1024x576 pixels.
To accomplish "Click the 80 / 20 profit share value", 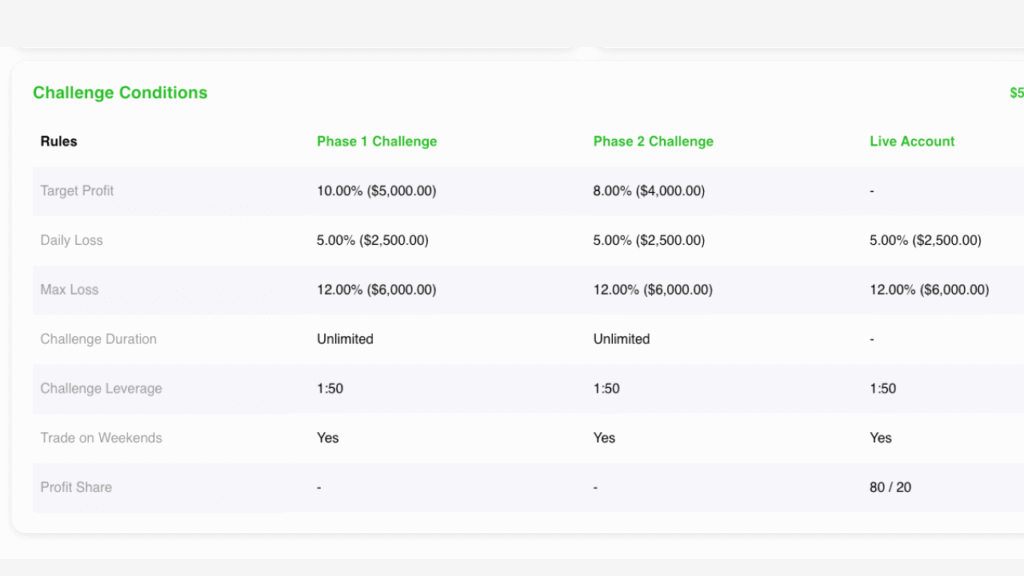I will pyautogui.click(x=890, y=487).
